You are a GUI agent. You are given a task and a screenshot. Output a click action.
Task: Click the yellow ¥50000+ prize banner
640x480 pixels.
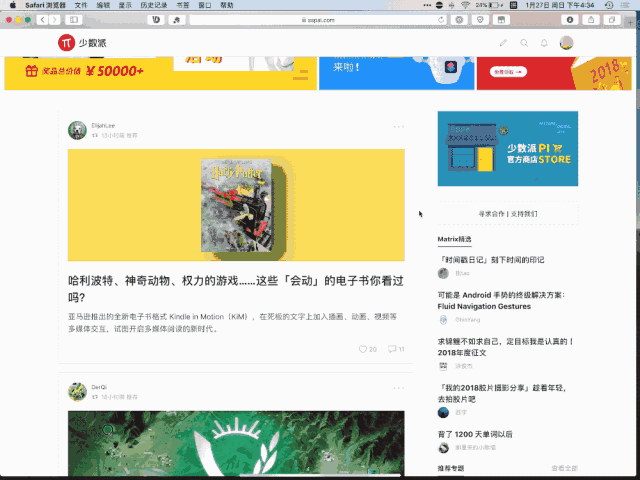point(160,73)
